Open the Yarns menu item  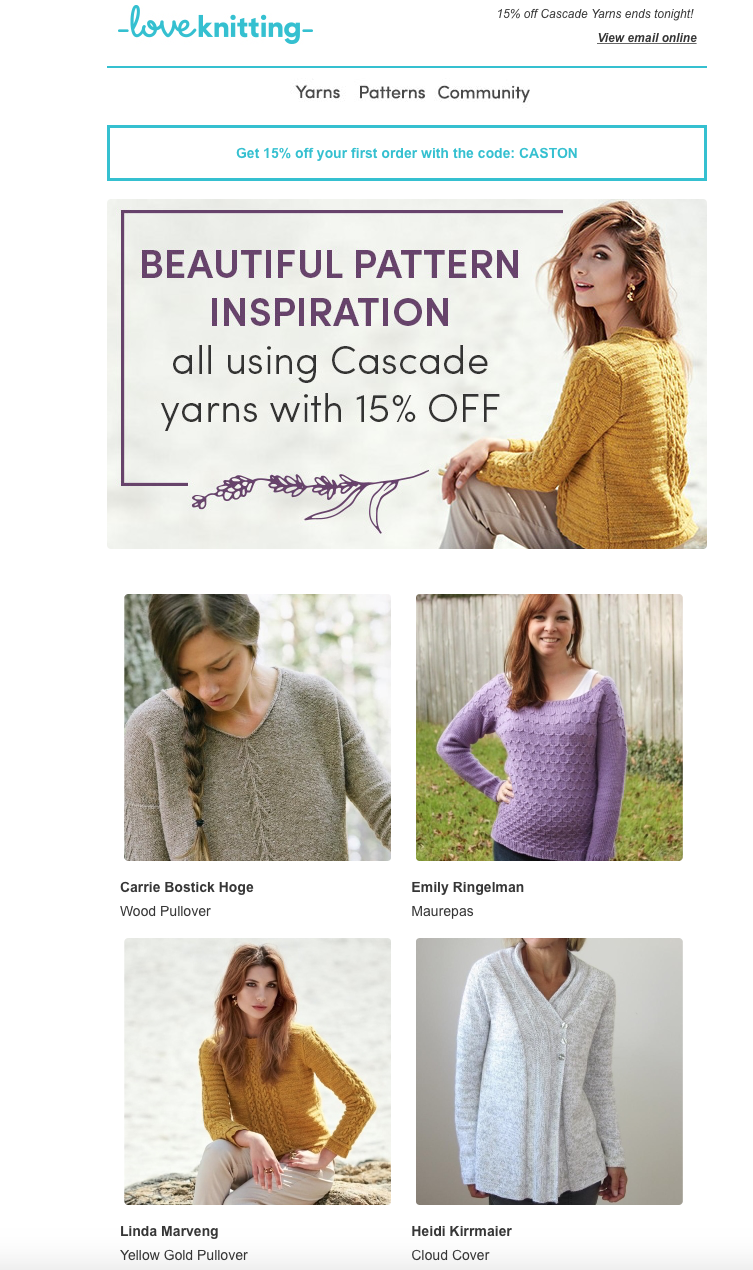click(318, 92)
